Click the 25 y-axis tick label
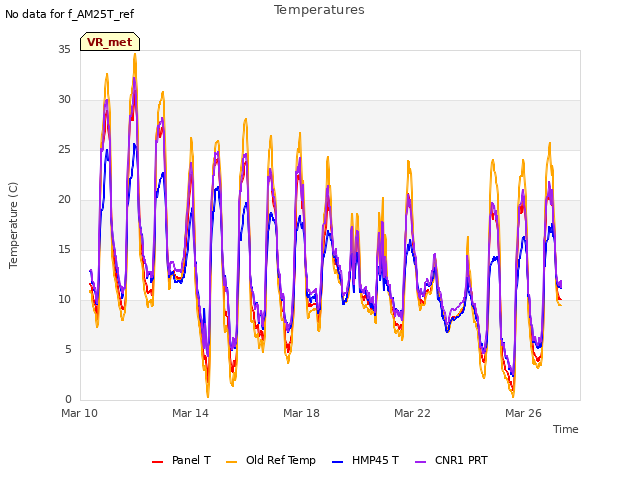This screenshot has width=640, height=480. (64, 150)
